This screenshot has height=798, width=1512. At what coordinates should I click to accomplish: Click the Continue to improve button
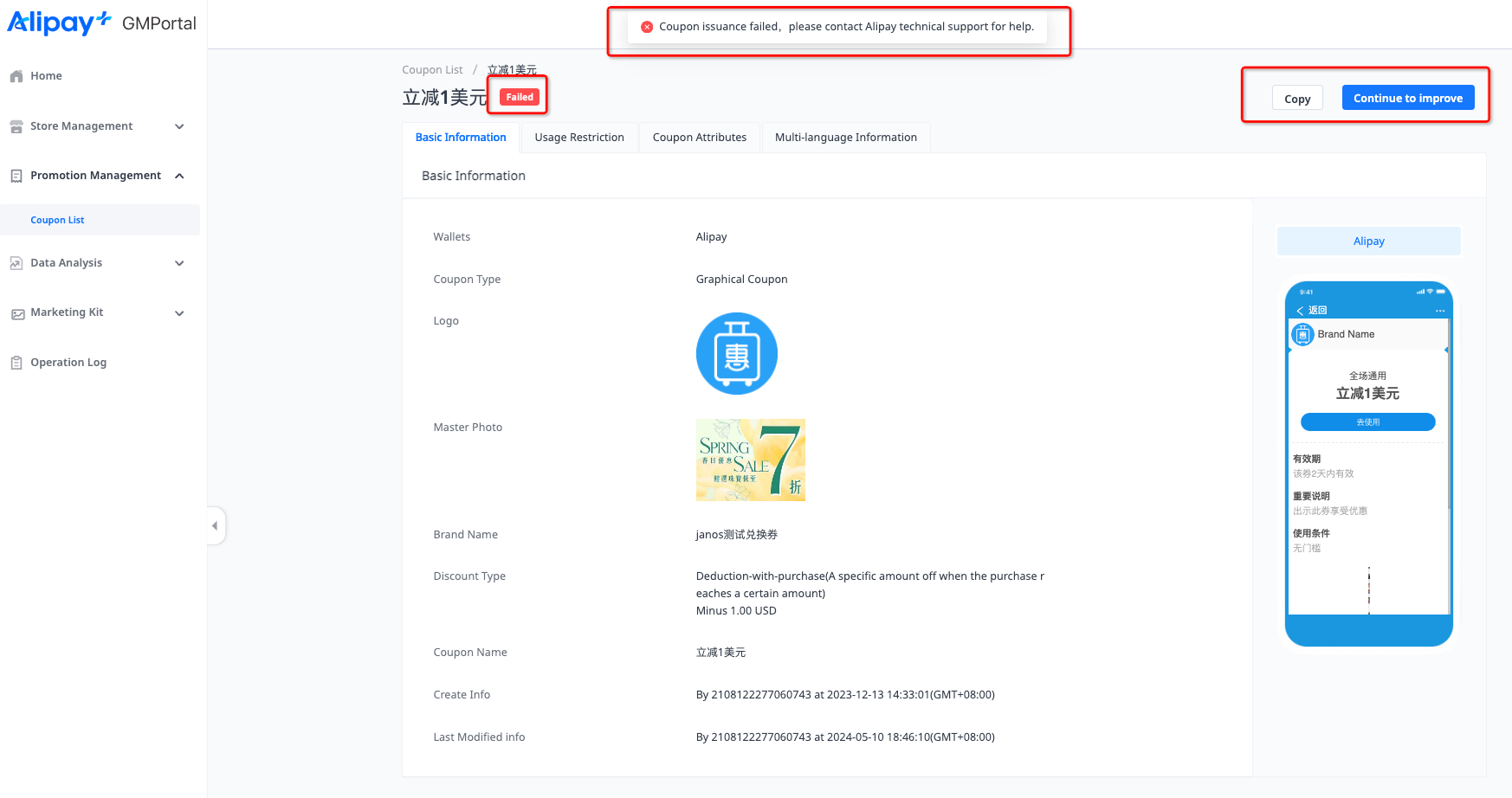click(1407, 98)
